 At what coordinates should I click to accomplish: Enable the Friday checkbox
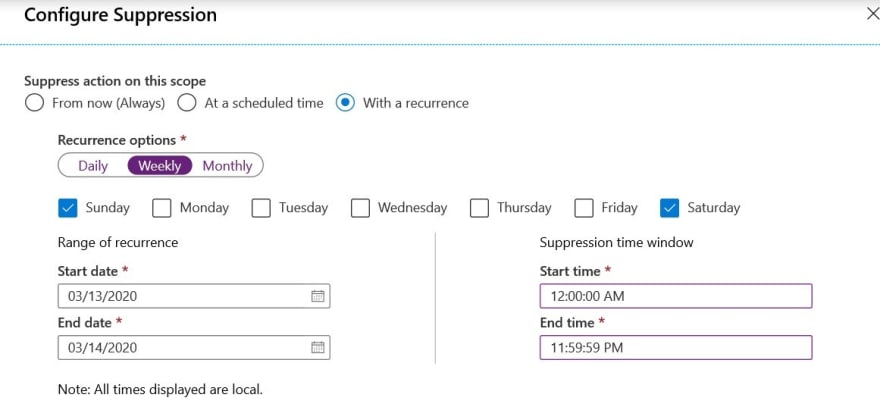[584, 208]
